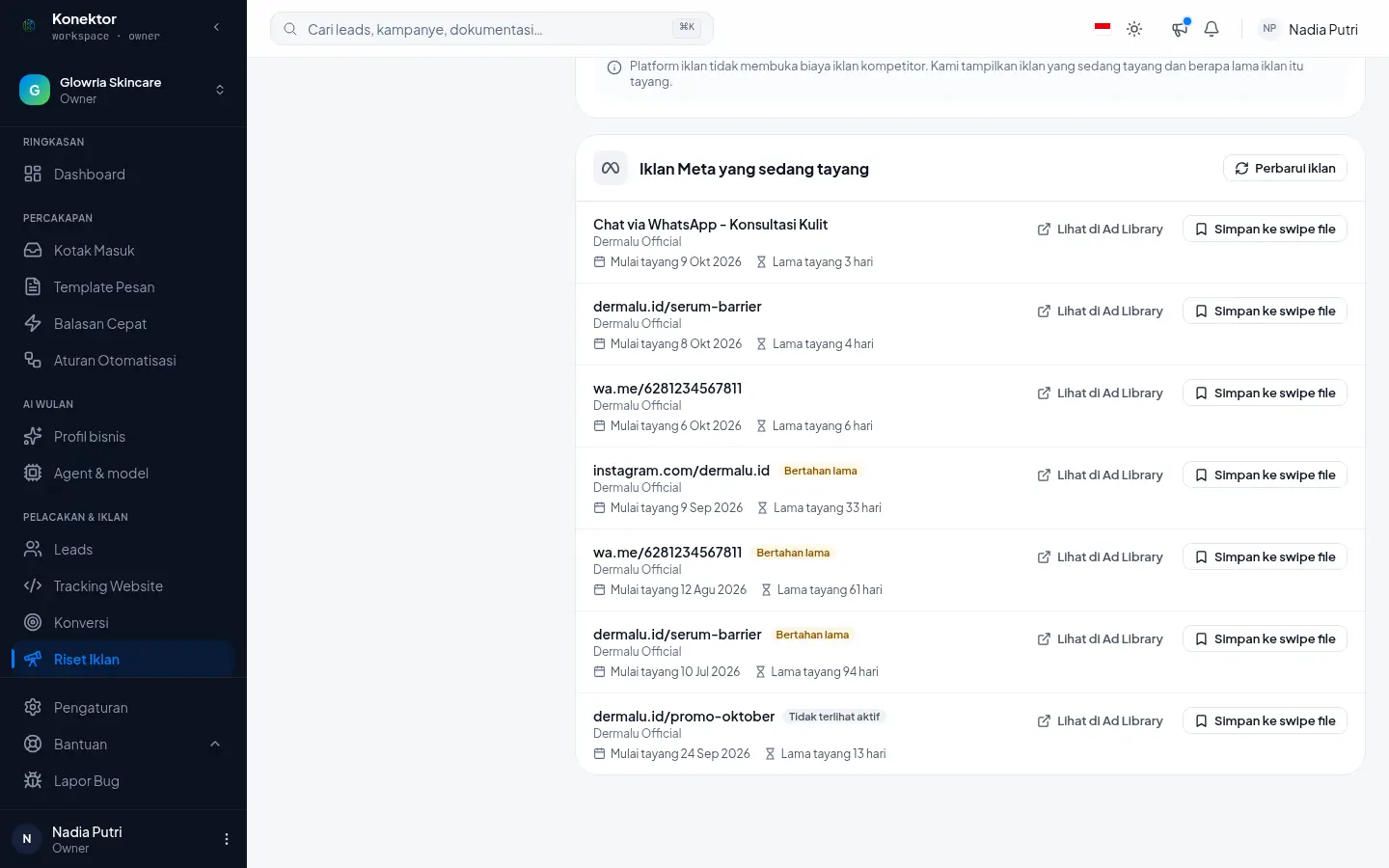Open Balasan Cepat quick replies
The width and height of the screenshot is (1389, 868).
[123, 324]
